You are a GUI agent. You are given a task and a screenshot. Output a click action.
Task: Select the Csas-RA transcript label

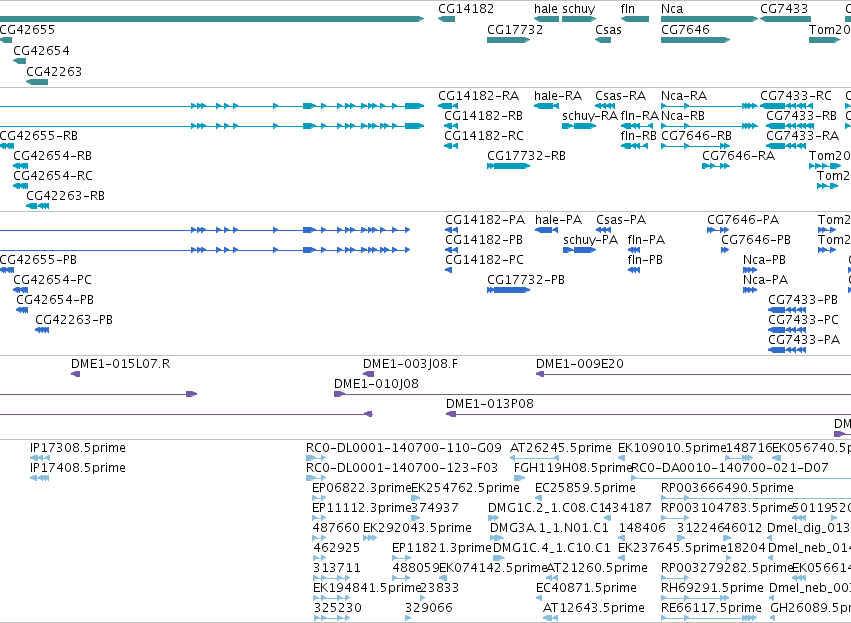[x=620, y=96]
